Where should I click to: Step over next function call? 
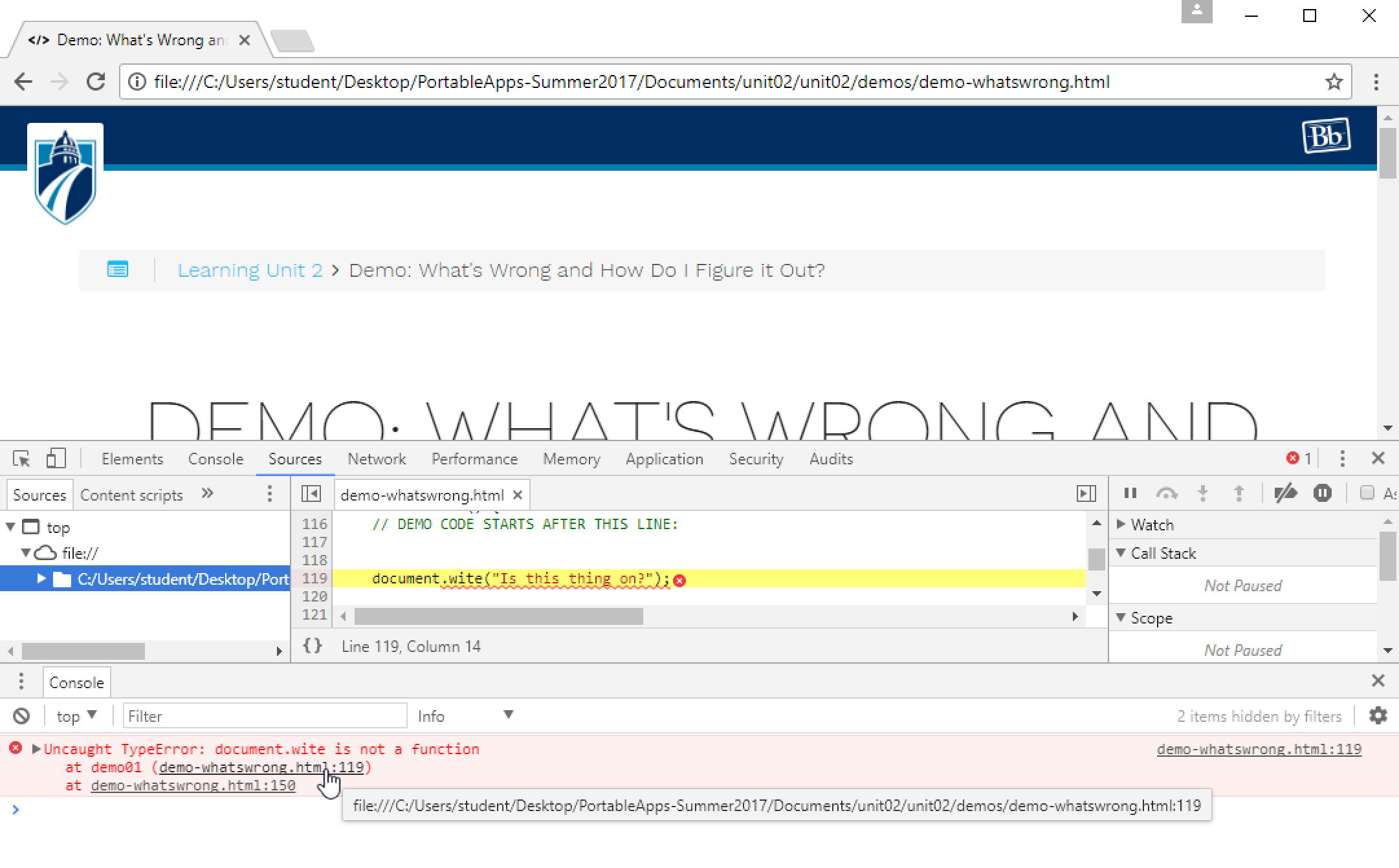click(1167, 493)
